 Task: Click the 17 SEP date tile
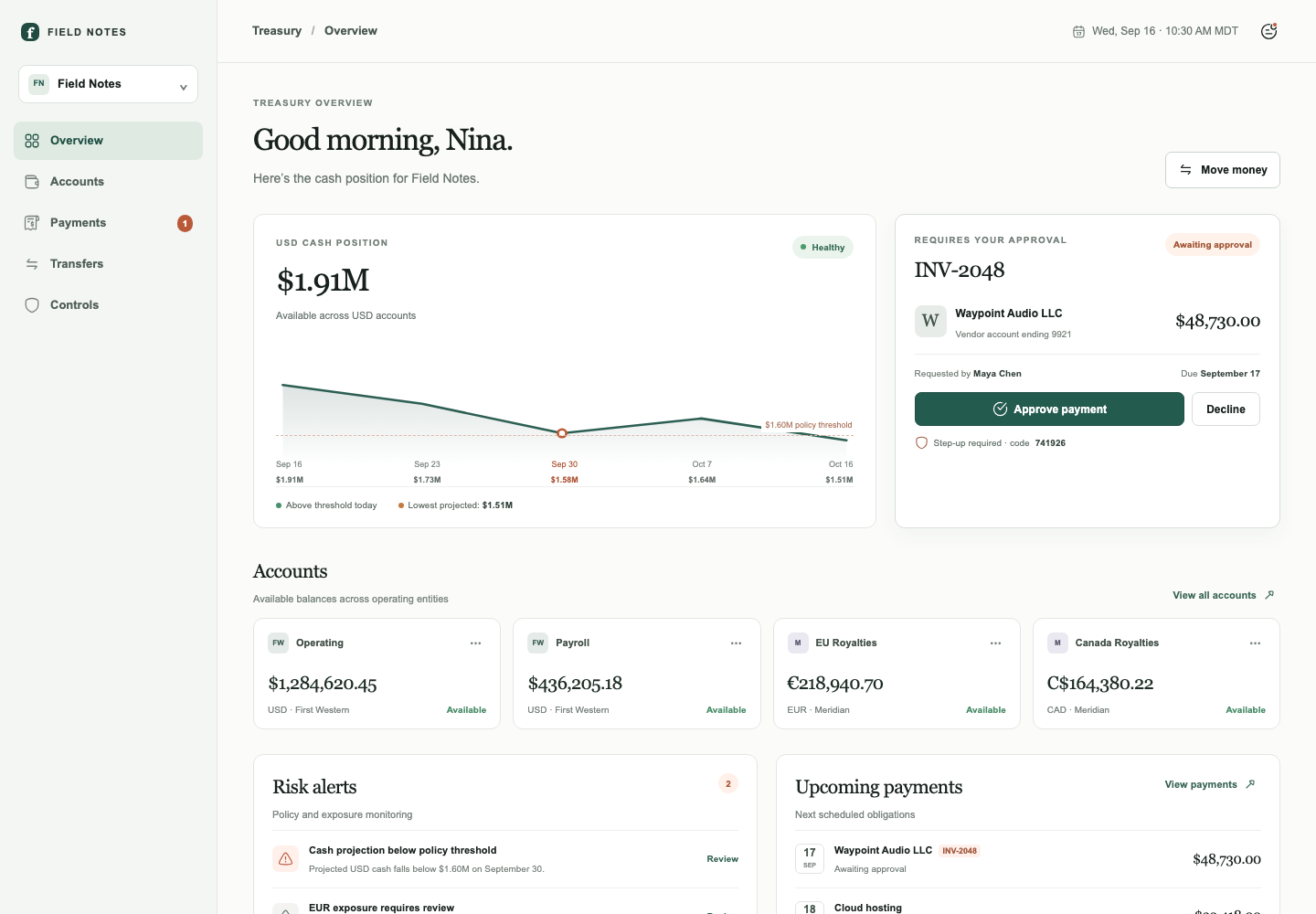(x=810, y=858)
